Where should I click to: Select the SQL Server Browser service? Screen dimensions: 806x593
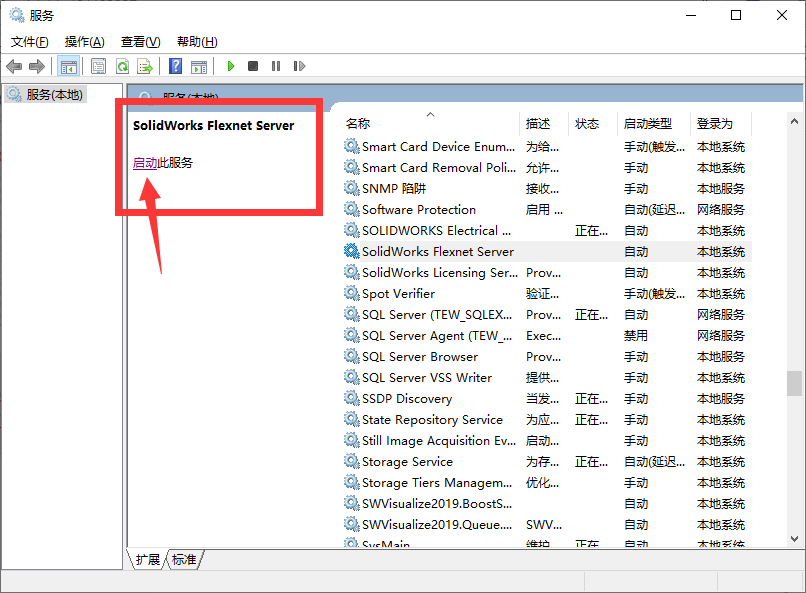coord(547,357)
